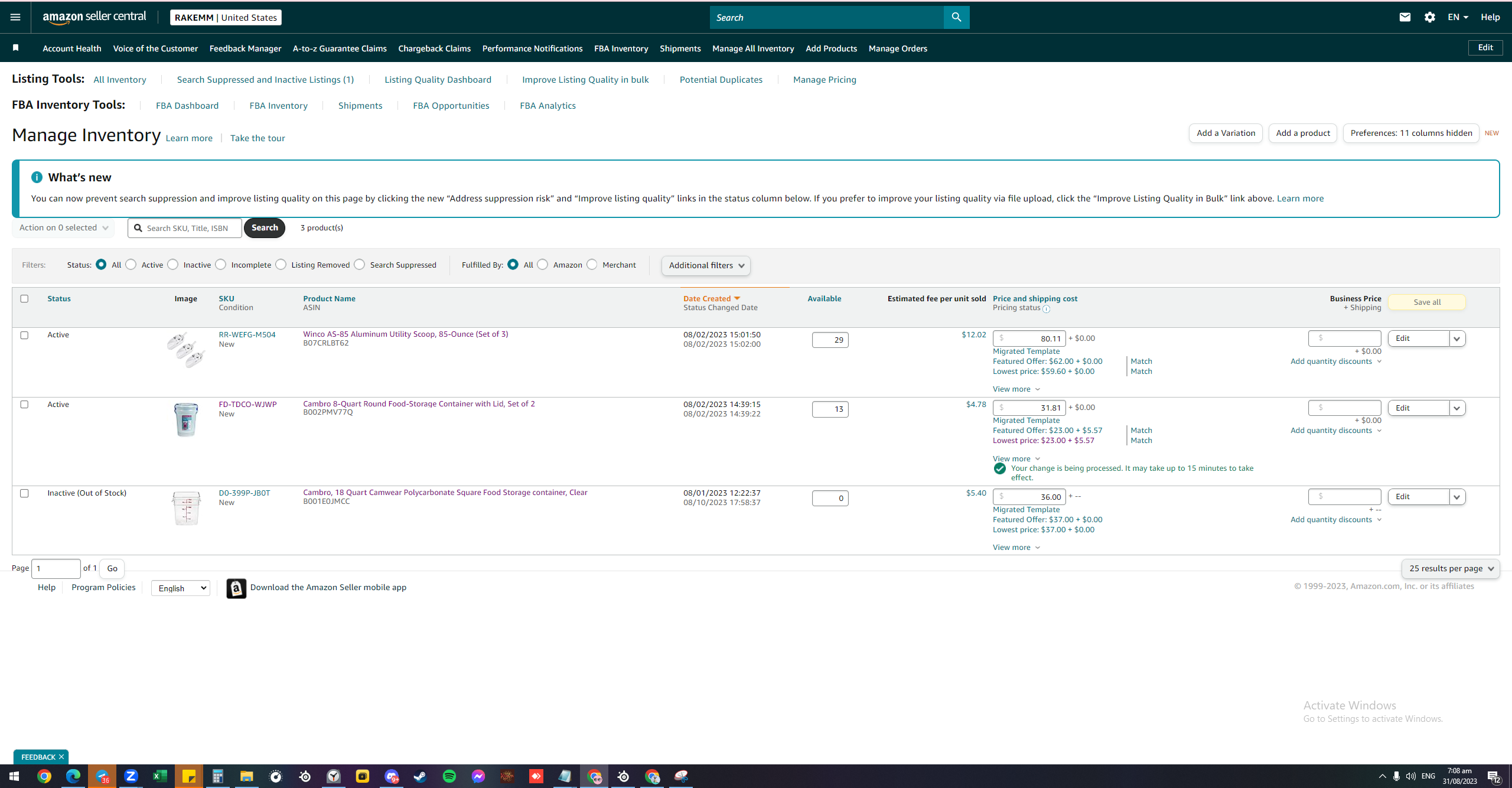Open AnyDesk from taskbar

pyautogui.click(x=536, y=776)
